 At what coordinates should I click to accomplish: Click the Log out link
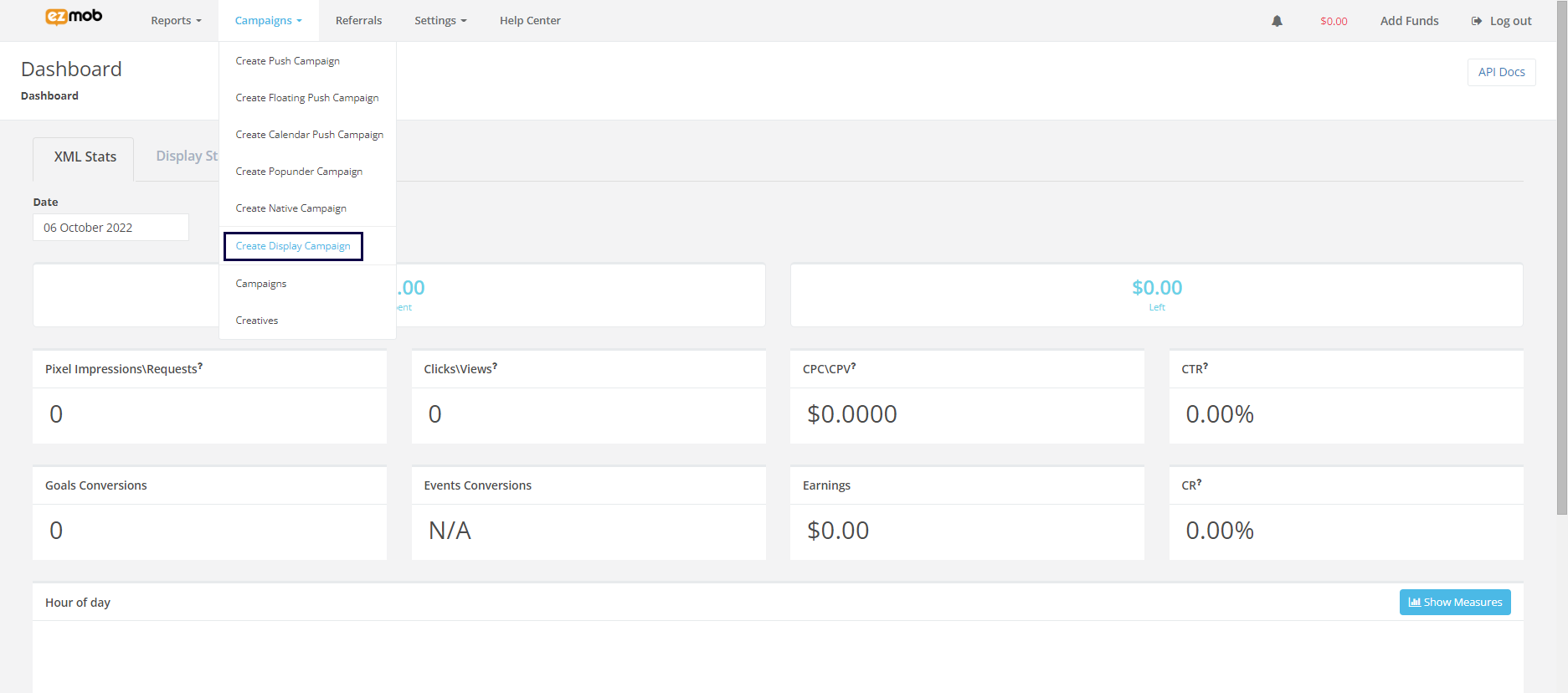1502,21
